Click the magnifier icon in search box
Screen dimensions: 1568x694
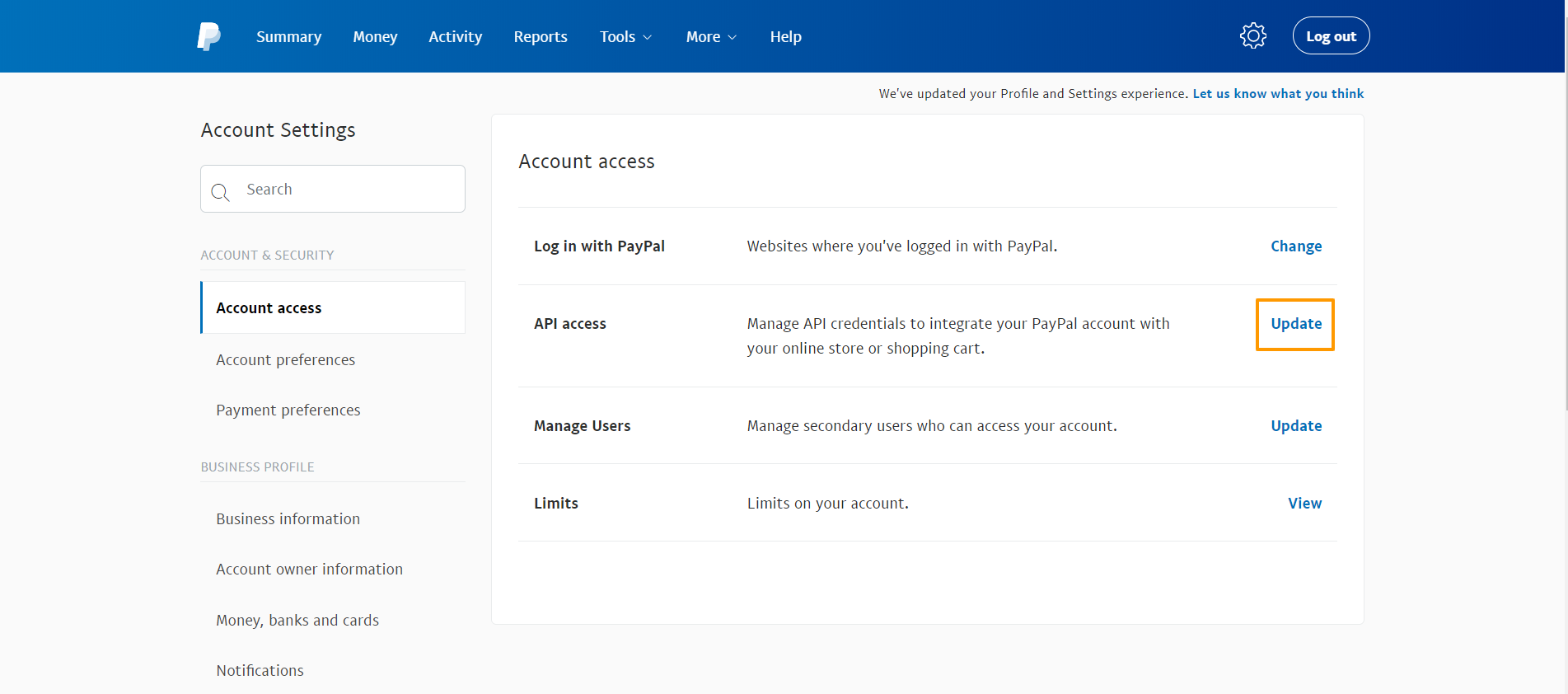point(220,192)
